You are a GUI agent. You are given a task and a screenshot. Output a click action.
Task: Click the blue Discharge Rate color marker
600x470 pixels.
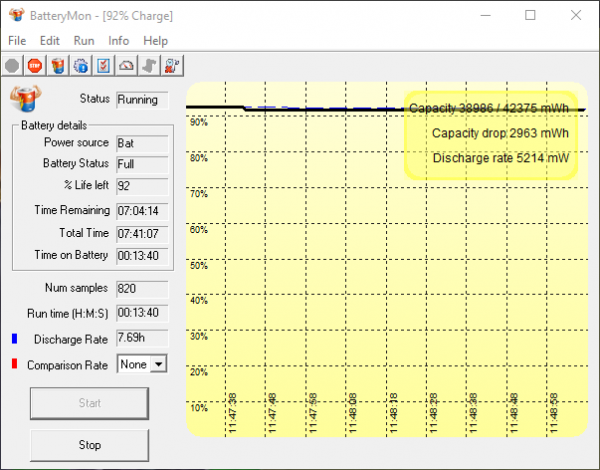pyautogui.click(x=15, y=339)
